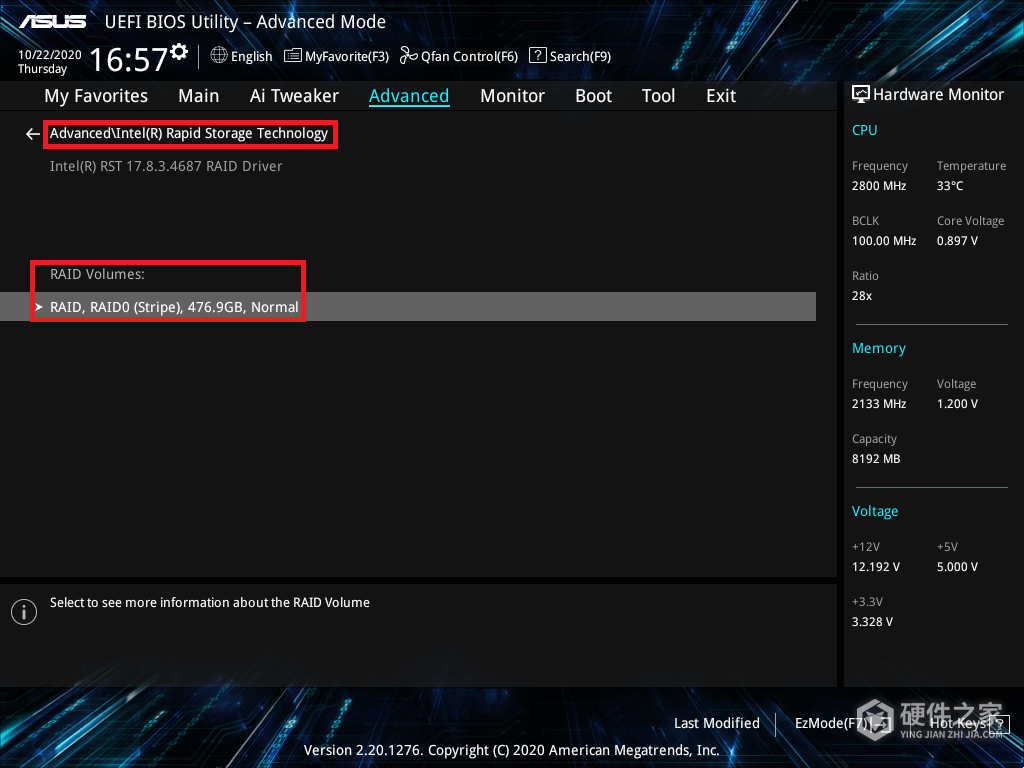
Task: Click the Memory voltage value 1.200 V
Action: click(x=957, y=404)
